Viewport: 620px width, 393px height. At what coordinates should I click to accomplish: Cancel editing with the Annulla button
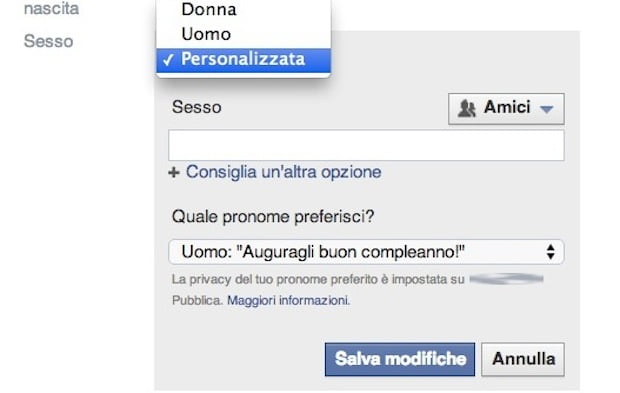pyautogui.click(x=523, y=359)
